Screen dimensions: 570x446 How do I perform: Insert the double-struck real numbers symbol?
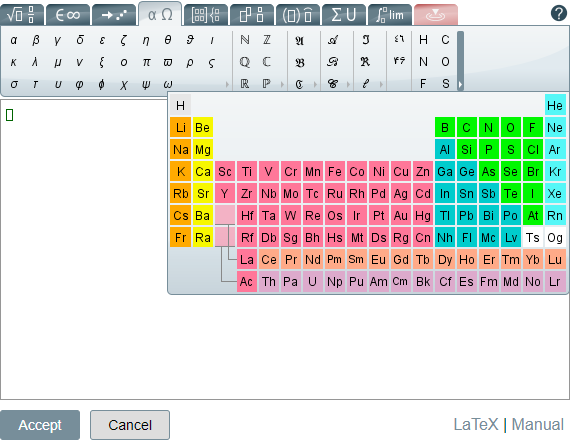pos(245,84)
